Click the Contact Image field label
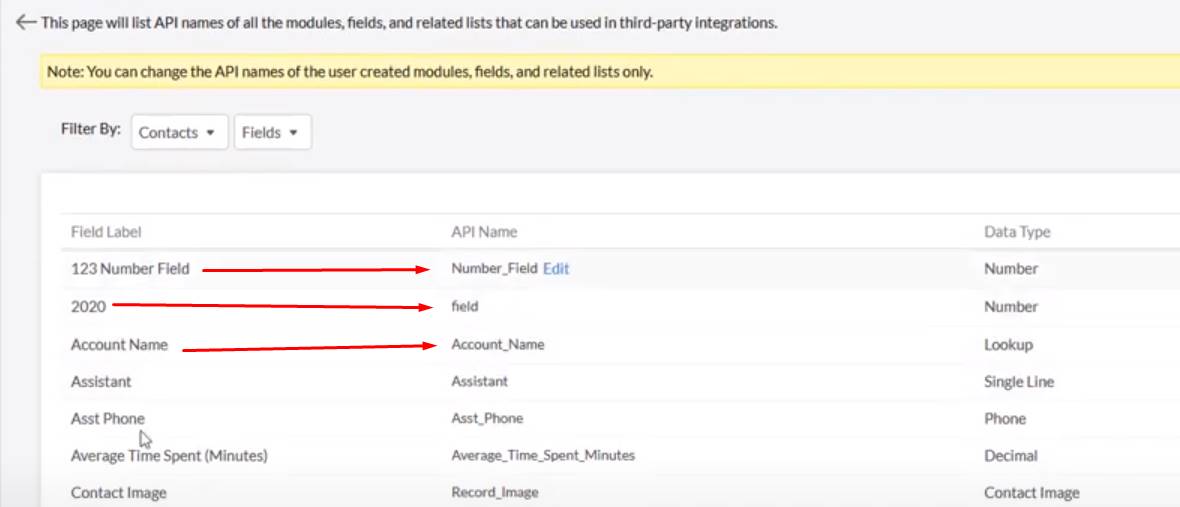This screenshot has height=507, width=1180. [118, 493]
